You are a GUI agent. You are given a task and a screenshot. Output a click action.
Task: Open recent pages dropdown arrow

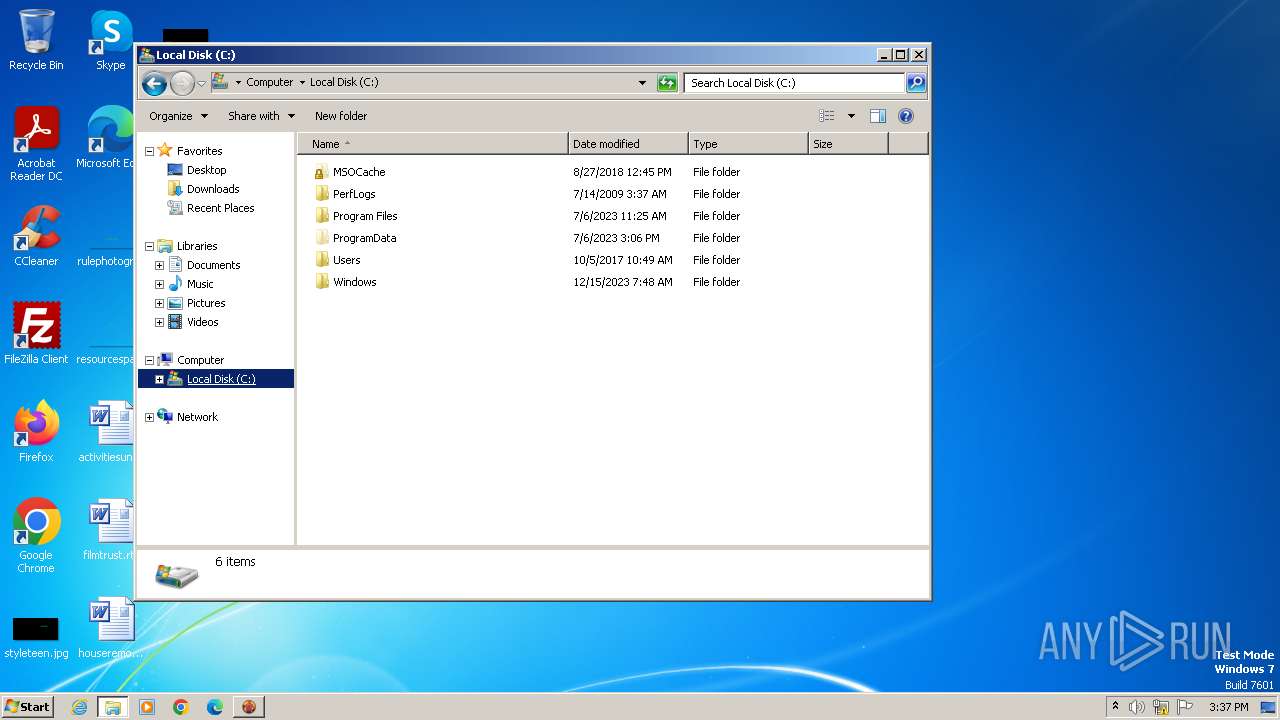201,83
